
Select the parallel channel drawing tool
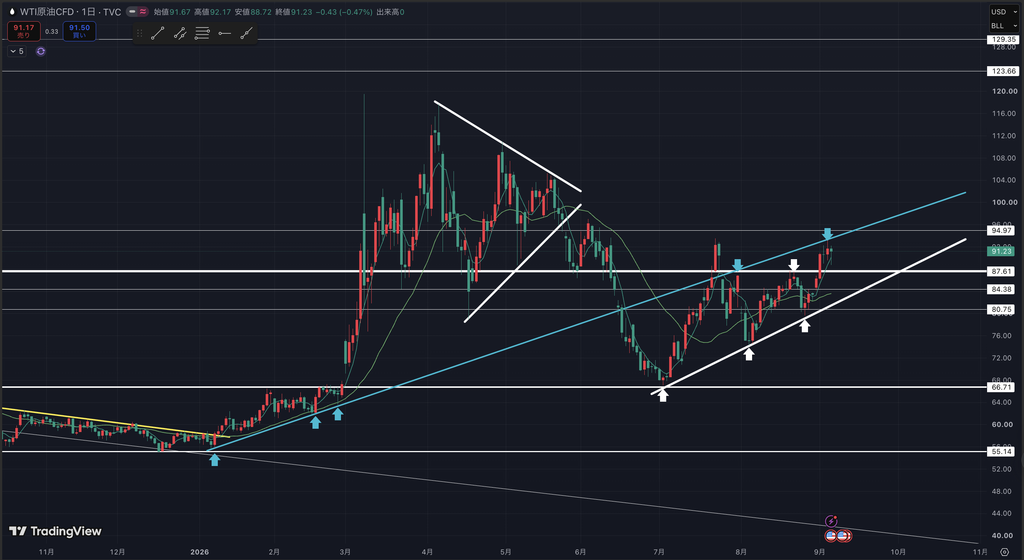pos(180,33)
